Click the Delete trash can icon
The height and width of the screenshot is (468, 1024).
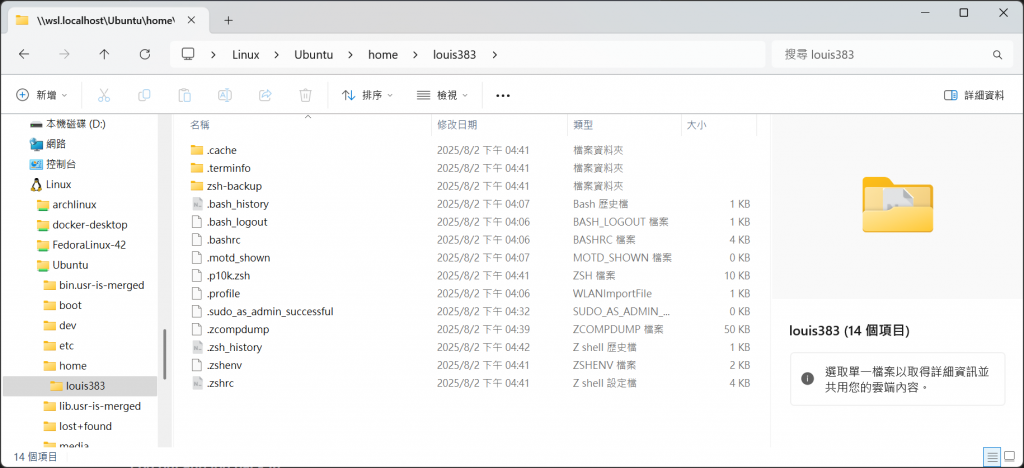pyautogui.click(x=305, y=95)
